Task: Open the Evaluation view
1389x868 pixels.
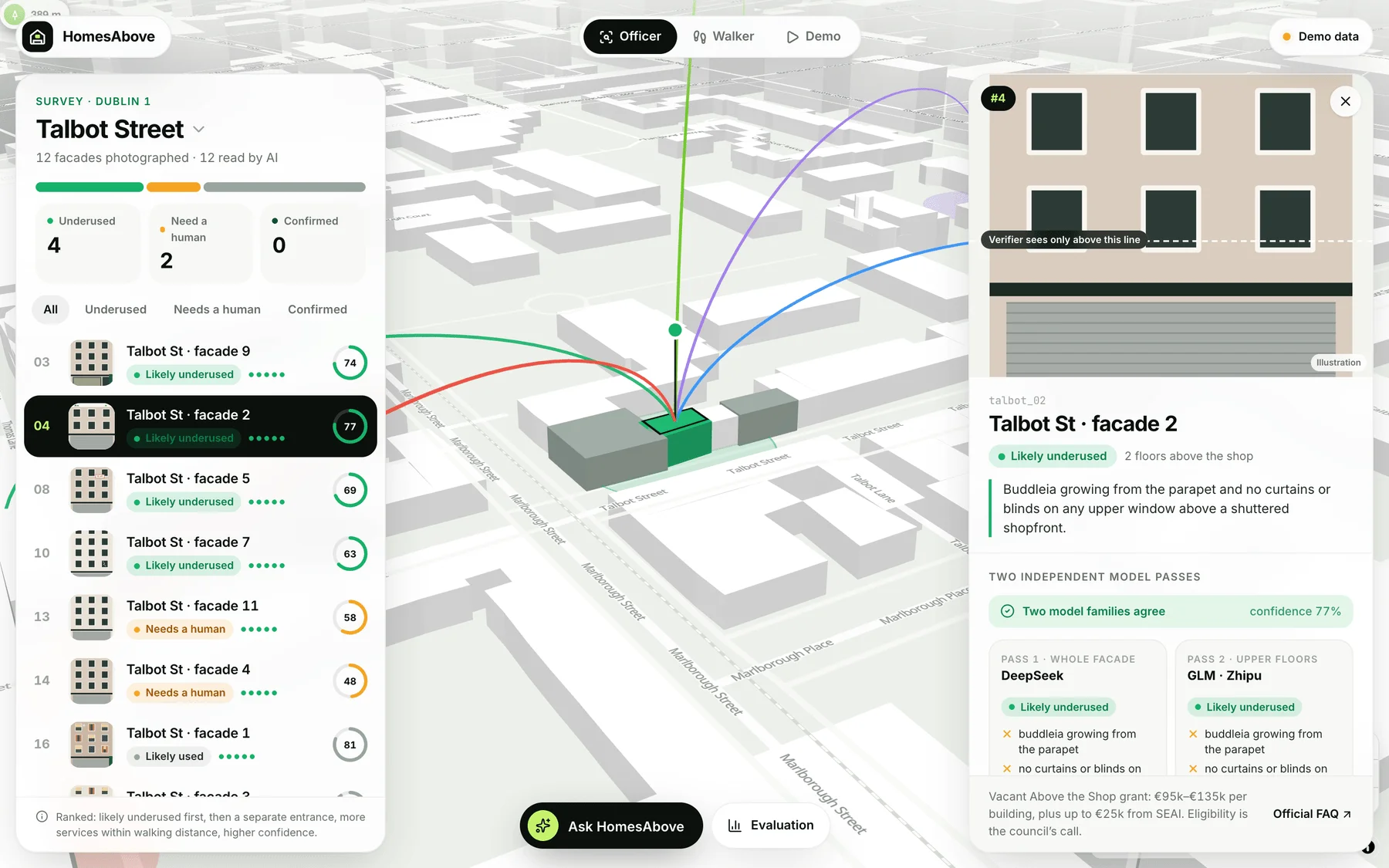Action: pos(771,826)
